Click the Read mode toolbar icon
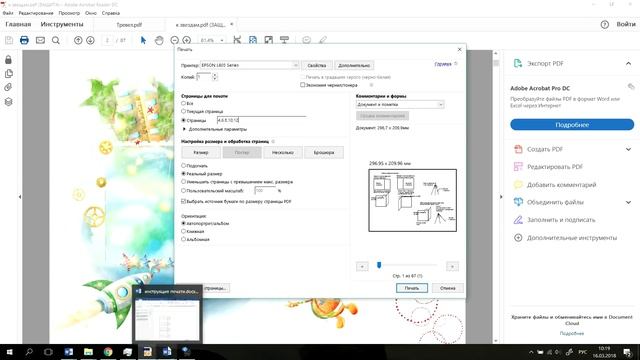This screenshot has width=640, height=360. pyautogui.click(x=284, y=40)
